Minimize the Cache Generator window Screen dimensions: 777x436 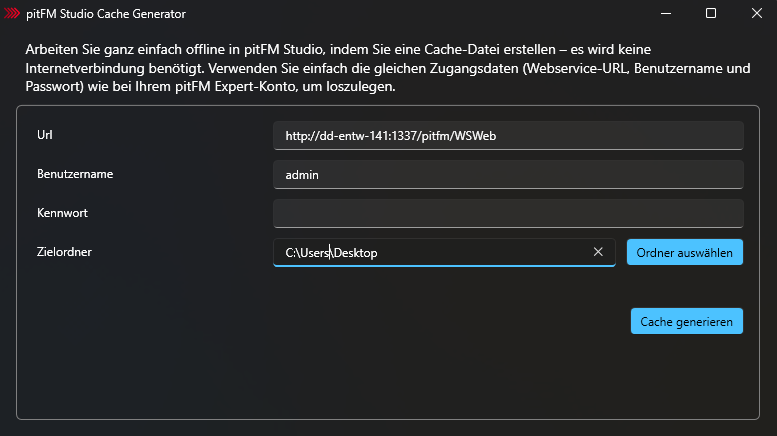(x=666, y=13)
